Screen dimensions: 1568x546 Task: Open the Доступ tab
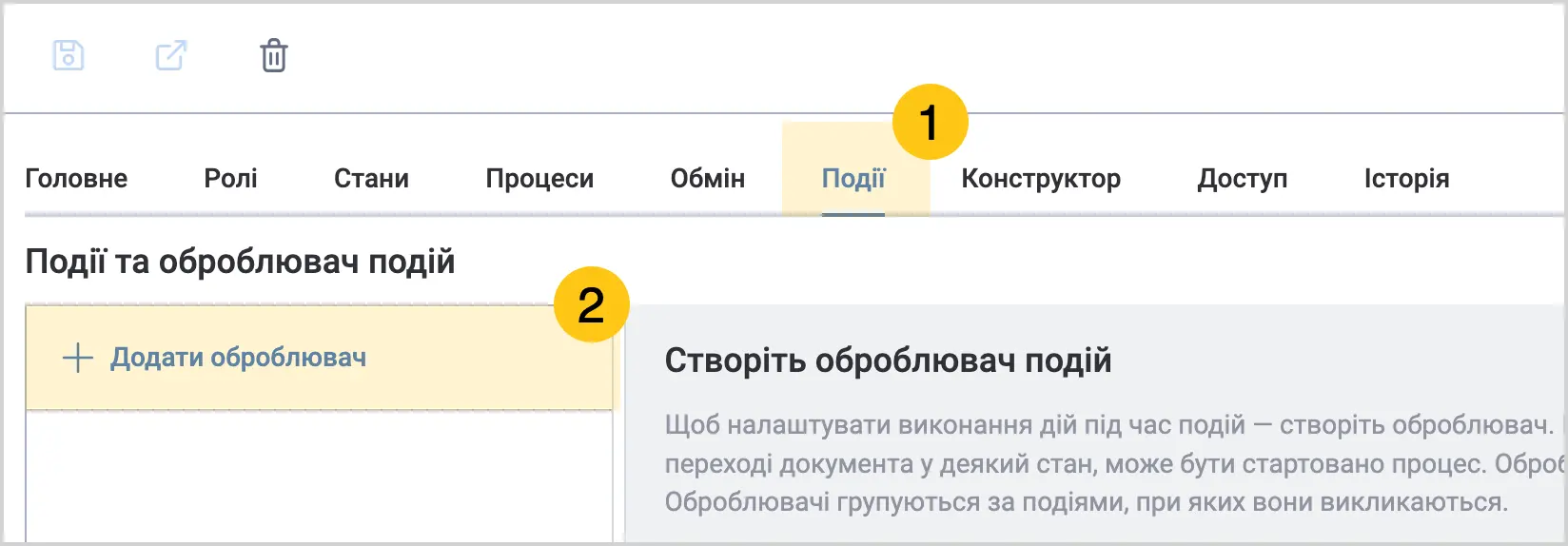tap(1243, 178)
